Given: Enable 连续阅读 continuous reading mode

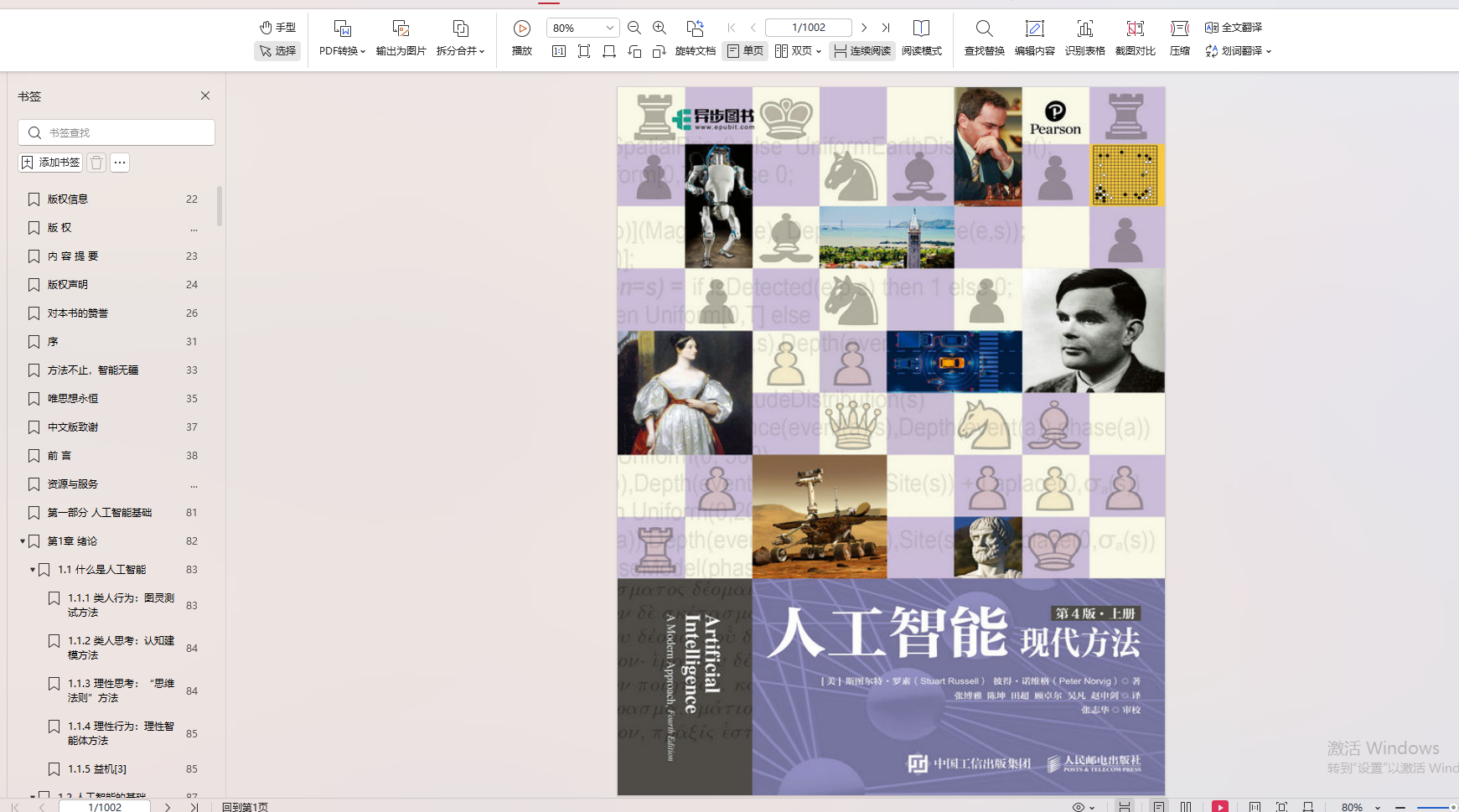Looking at the screenshot, I should [862, 51].
